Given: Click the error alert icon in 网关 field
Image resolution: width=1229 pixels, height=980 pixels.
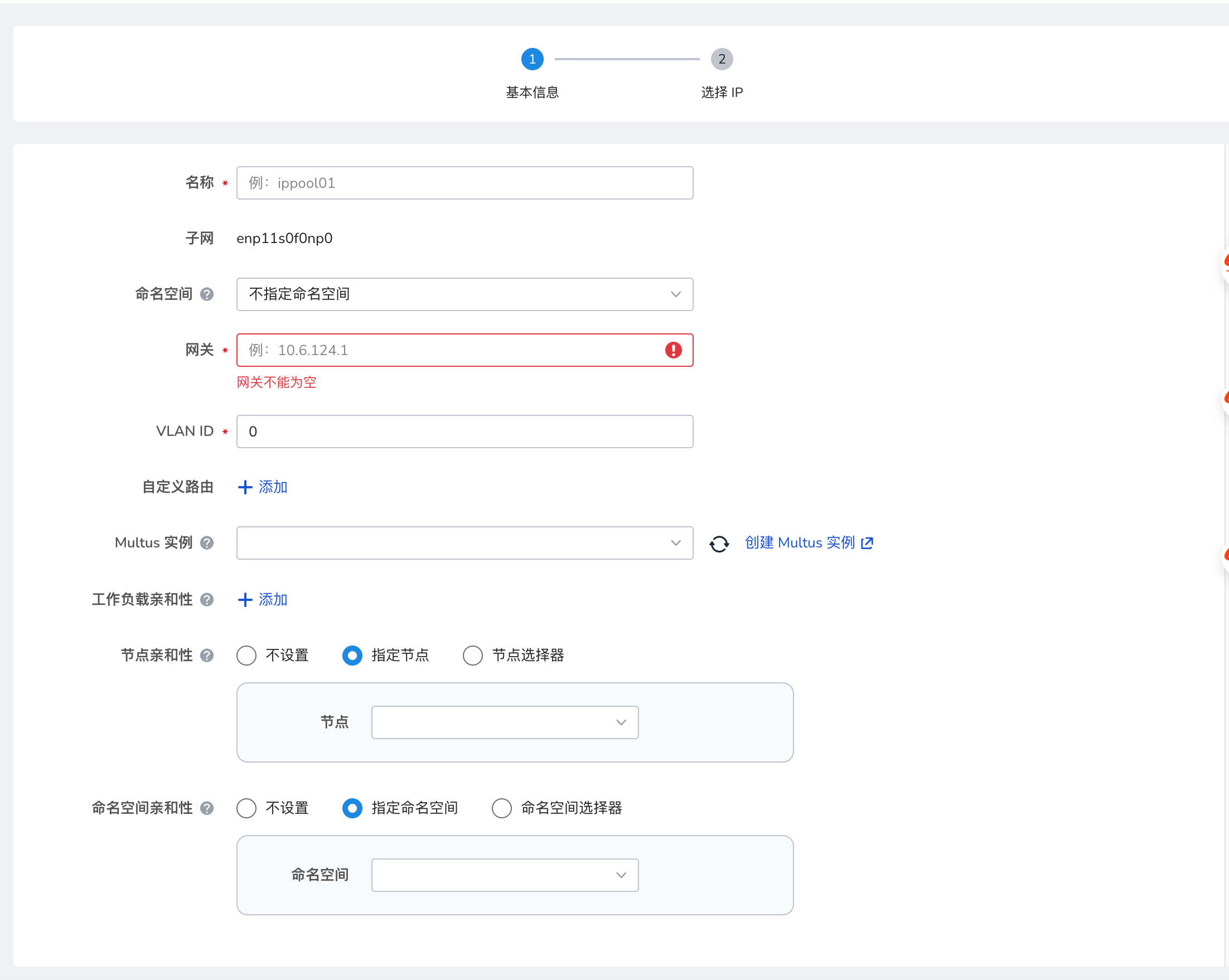Looking at the screenshot, I should (x=674, y=350).
